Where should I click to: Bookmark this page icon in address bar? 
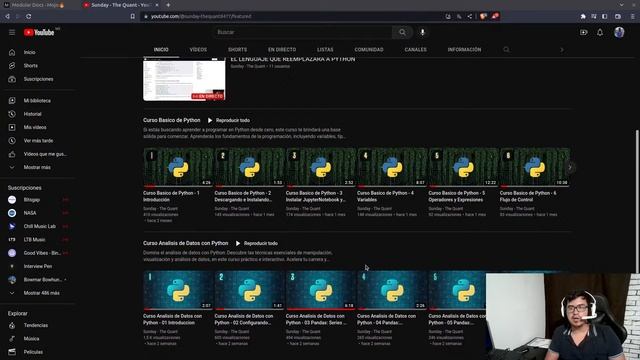[133, 16]
